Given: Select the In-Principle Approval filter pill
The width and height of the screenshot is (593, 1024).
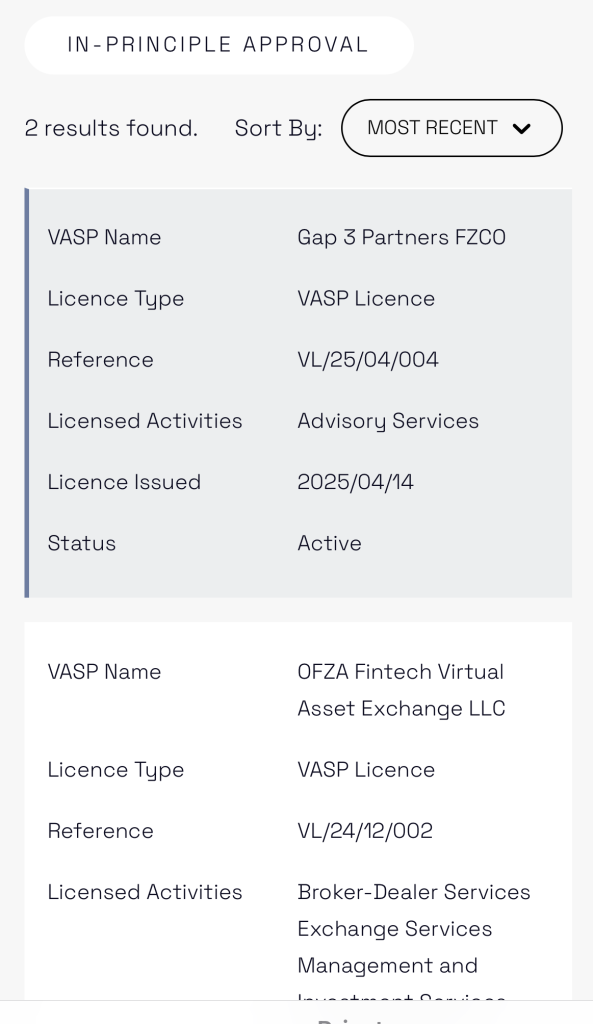Looking at the screenshot, I should point(219,45).
